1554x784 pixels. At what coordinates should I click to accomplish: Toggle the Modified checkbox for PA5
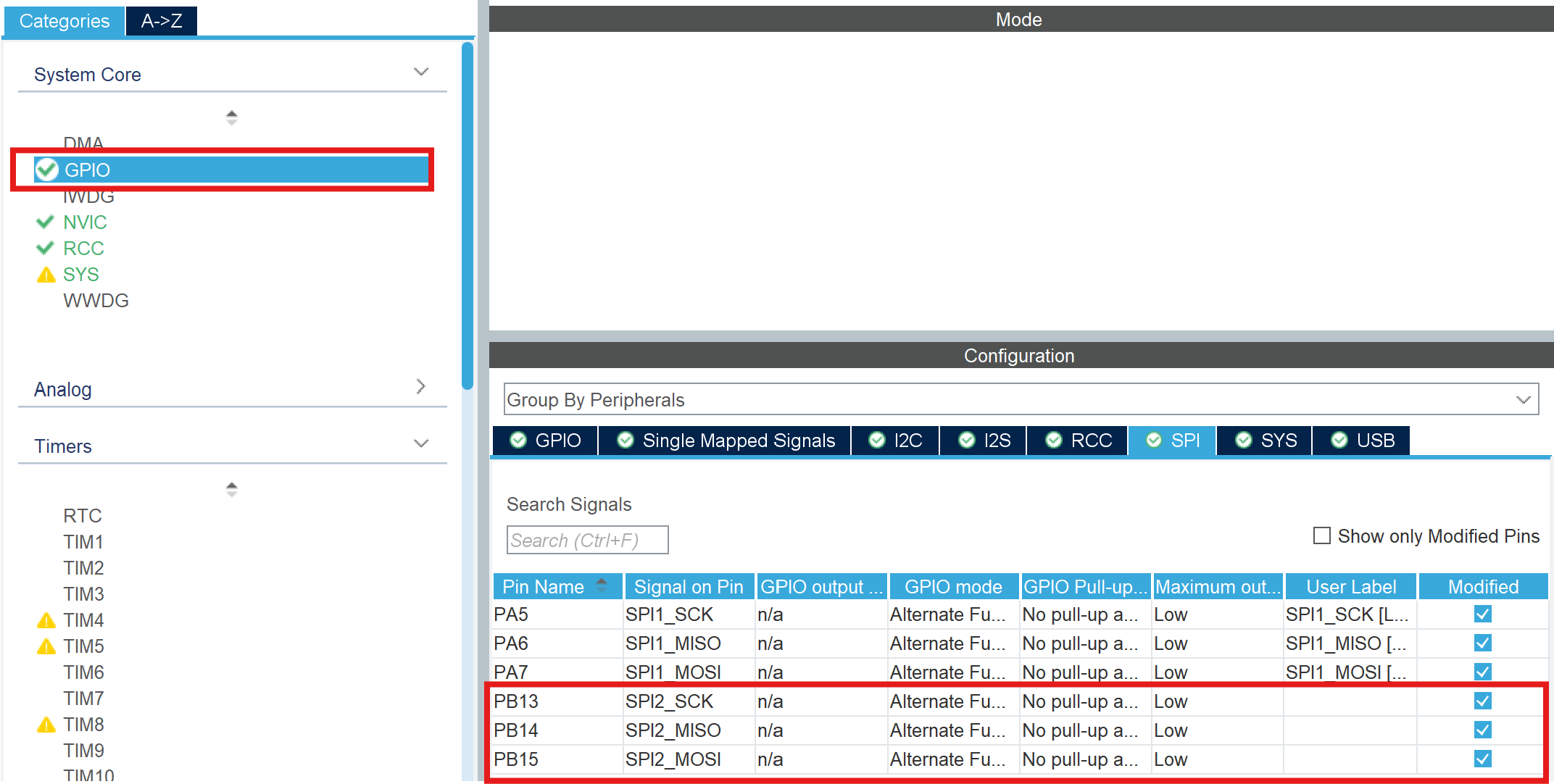(x=1482, y=614)
